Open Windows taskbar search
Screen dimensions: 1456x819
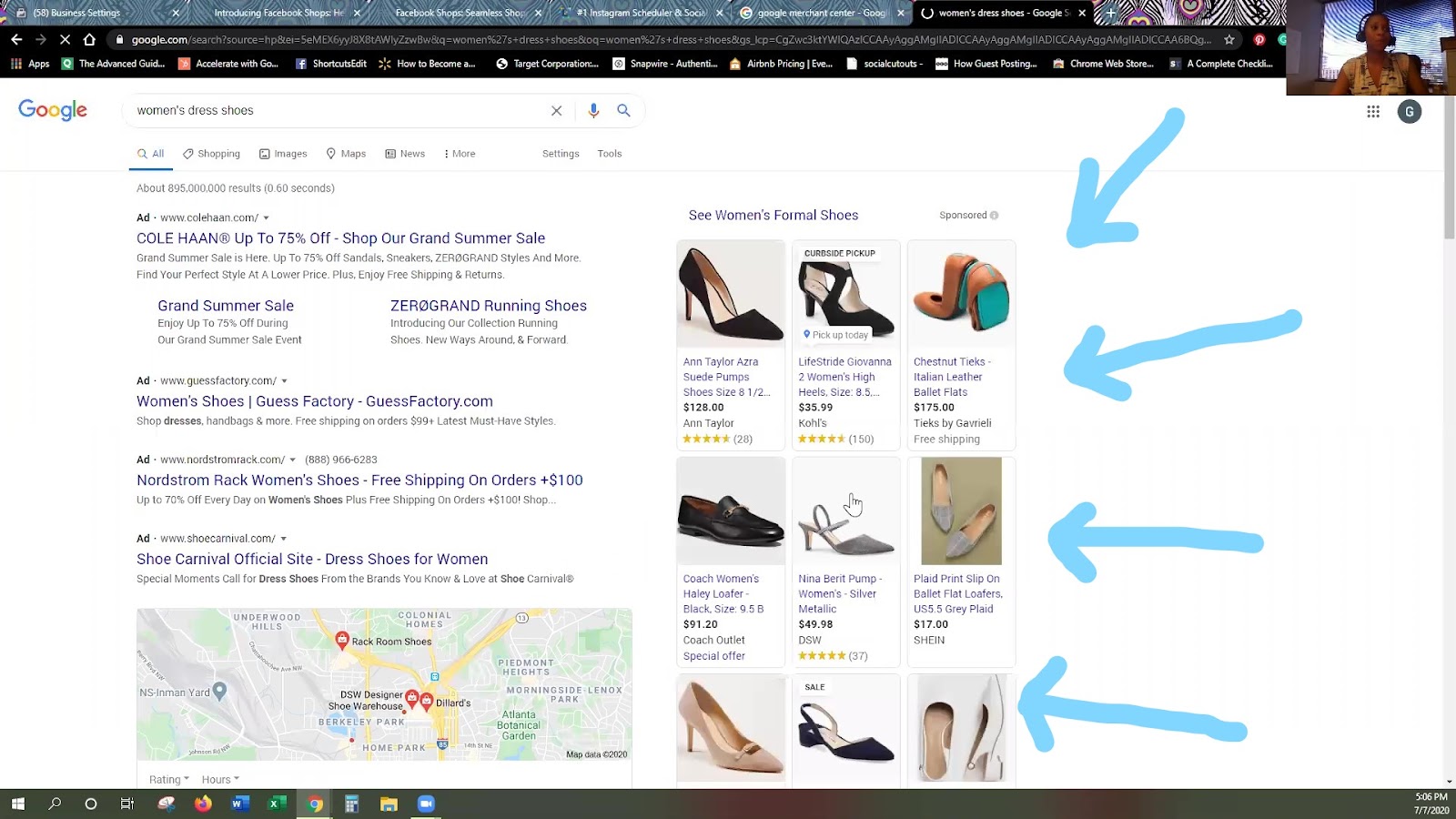click(x=55, y=804)
